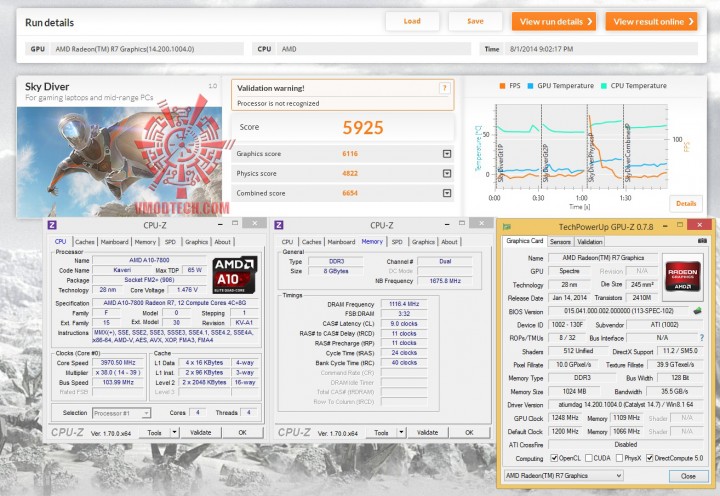Click OK in Memory CPU-Z window
Screen dimensions: 720x496
click(469, 433)
